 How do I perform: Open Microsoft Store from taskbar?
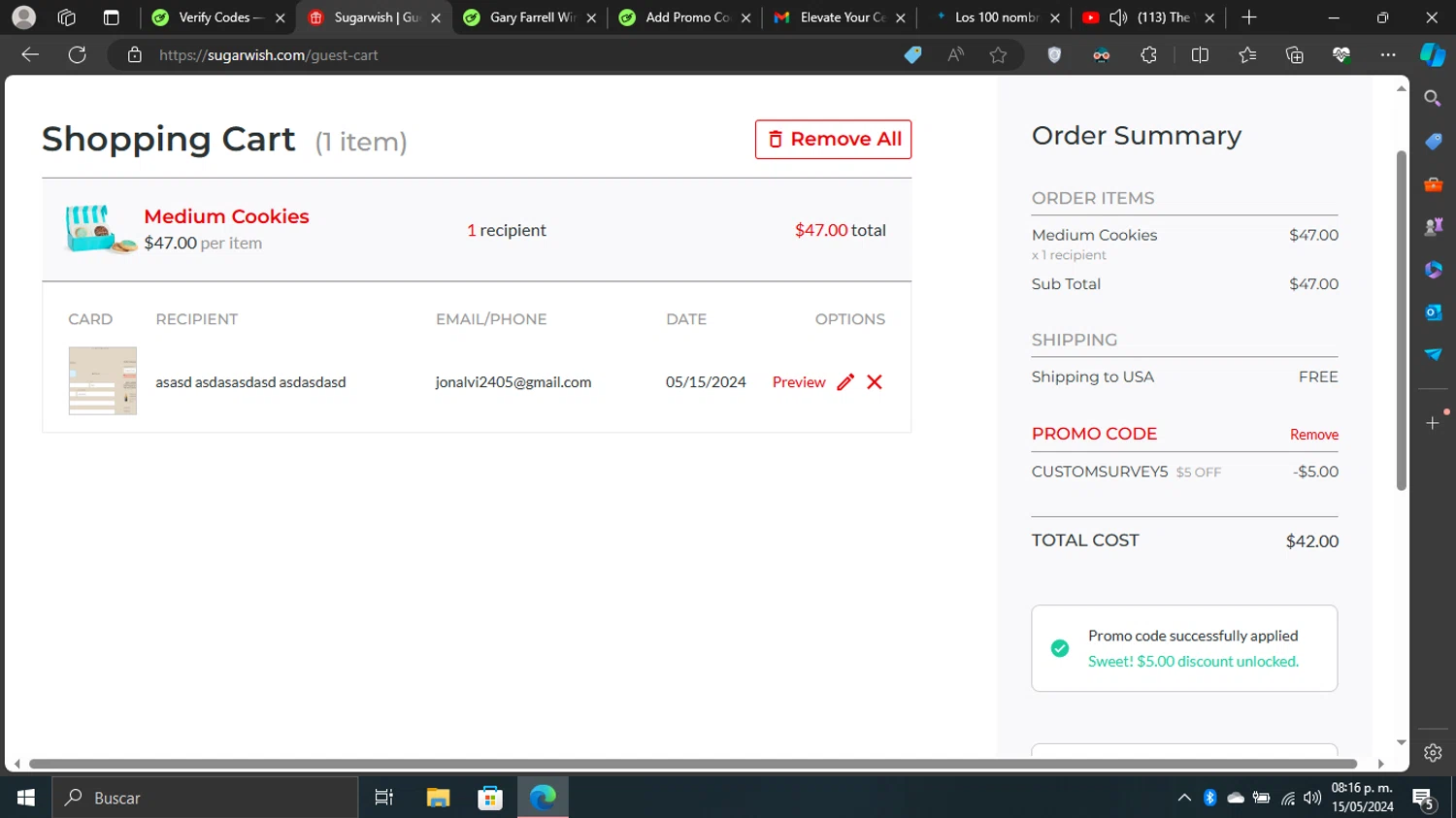click(490, 798)
